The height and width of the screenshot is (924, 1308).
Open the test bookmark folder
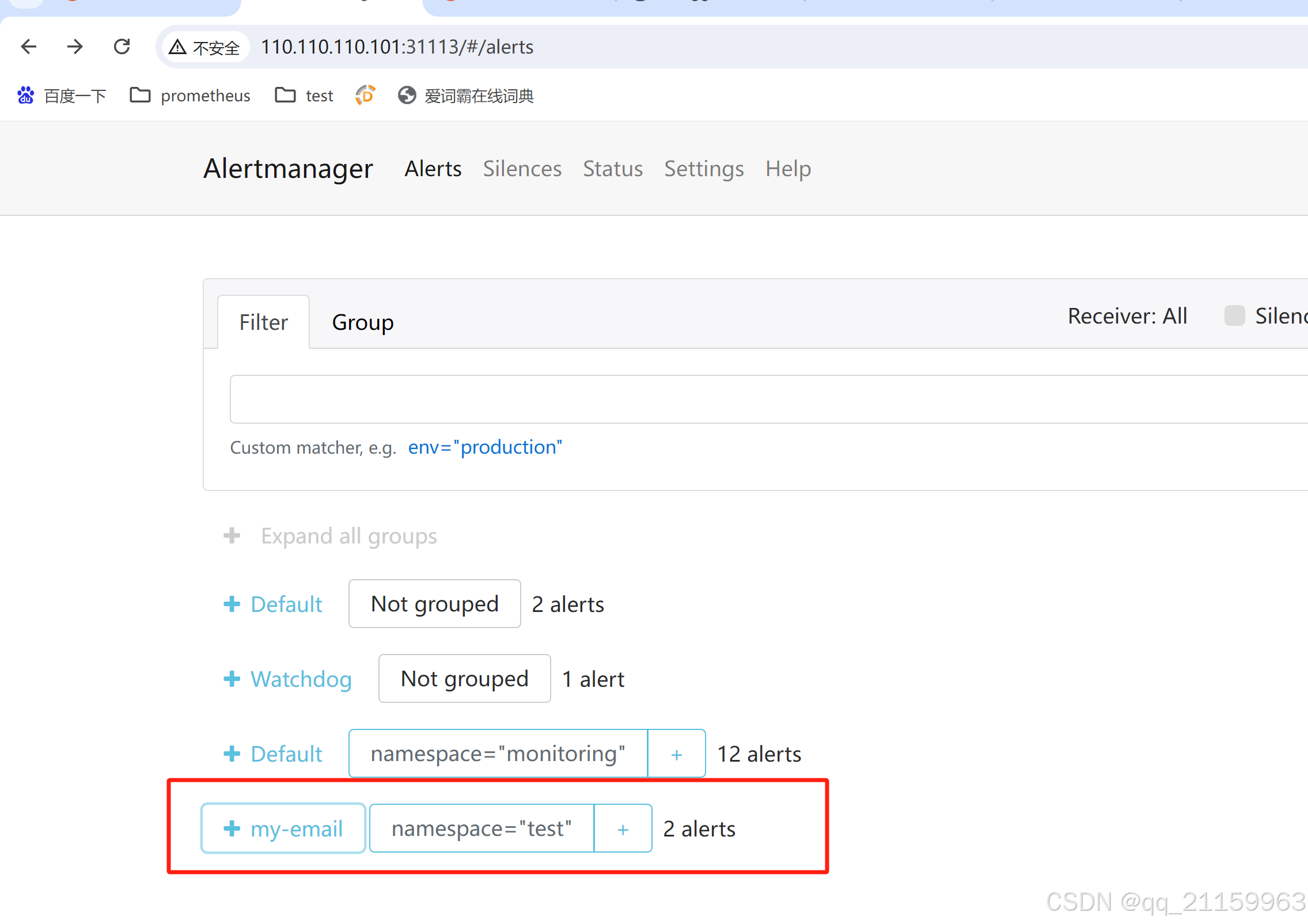tap(304, 96)
